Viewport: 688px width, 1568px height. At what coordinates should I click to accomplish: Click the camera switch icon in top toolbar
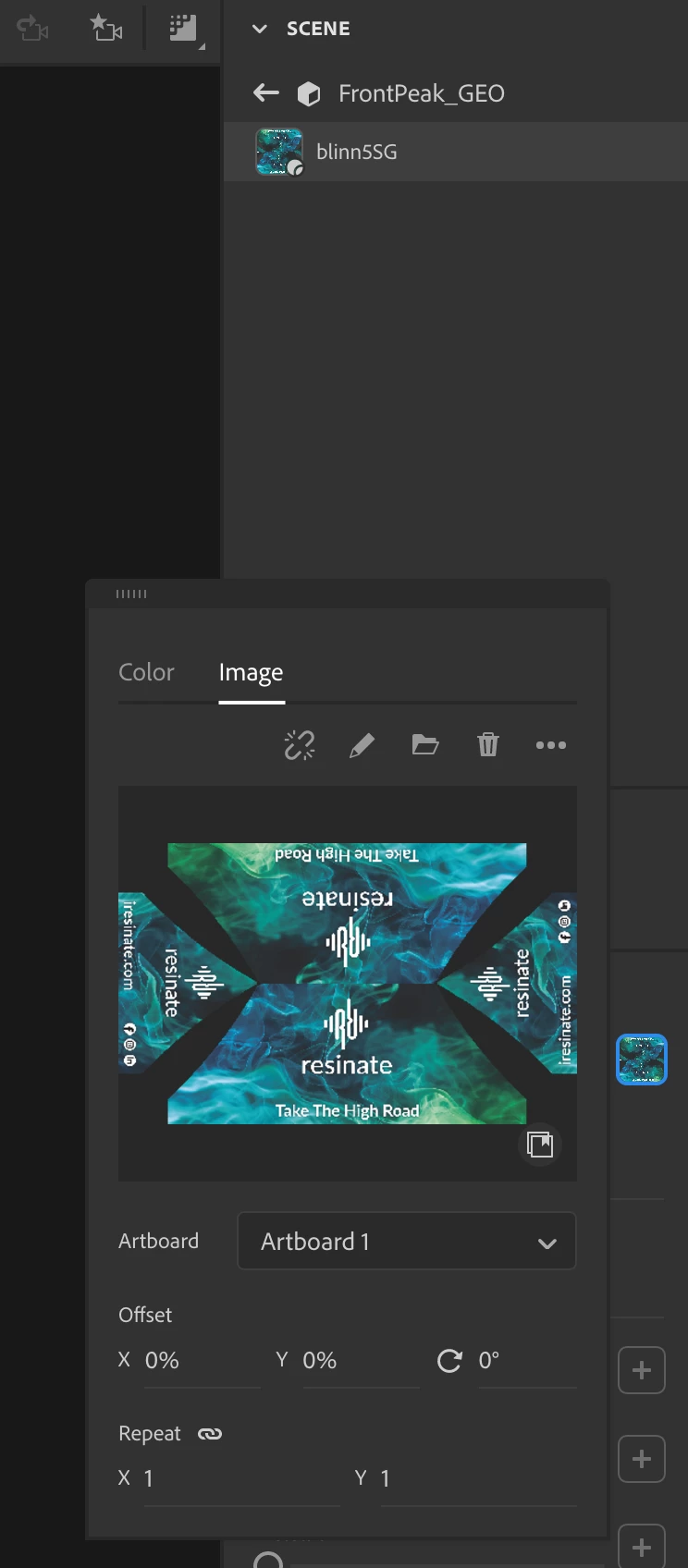tap(32, 29)
